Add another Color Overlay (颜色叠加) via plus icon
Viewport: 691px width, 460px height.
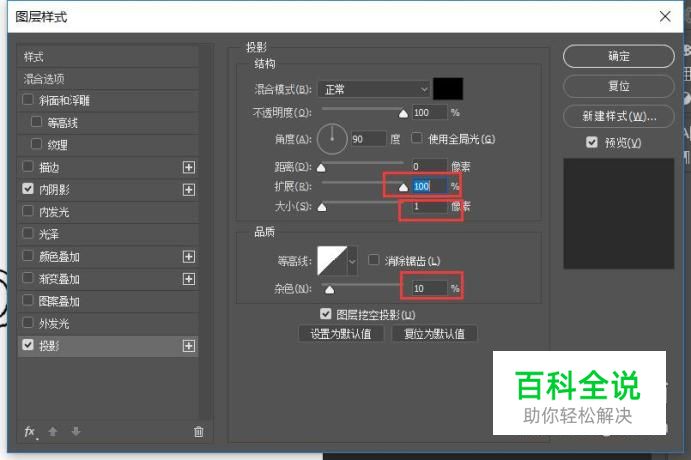[189, 256]
